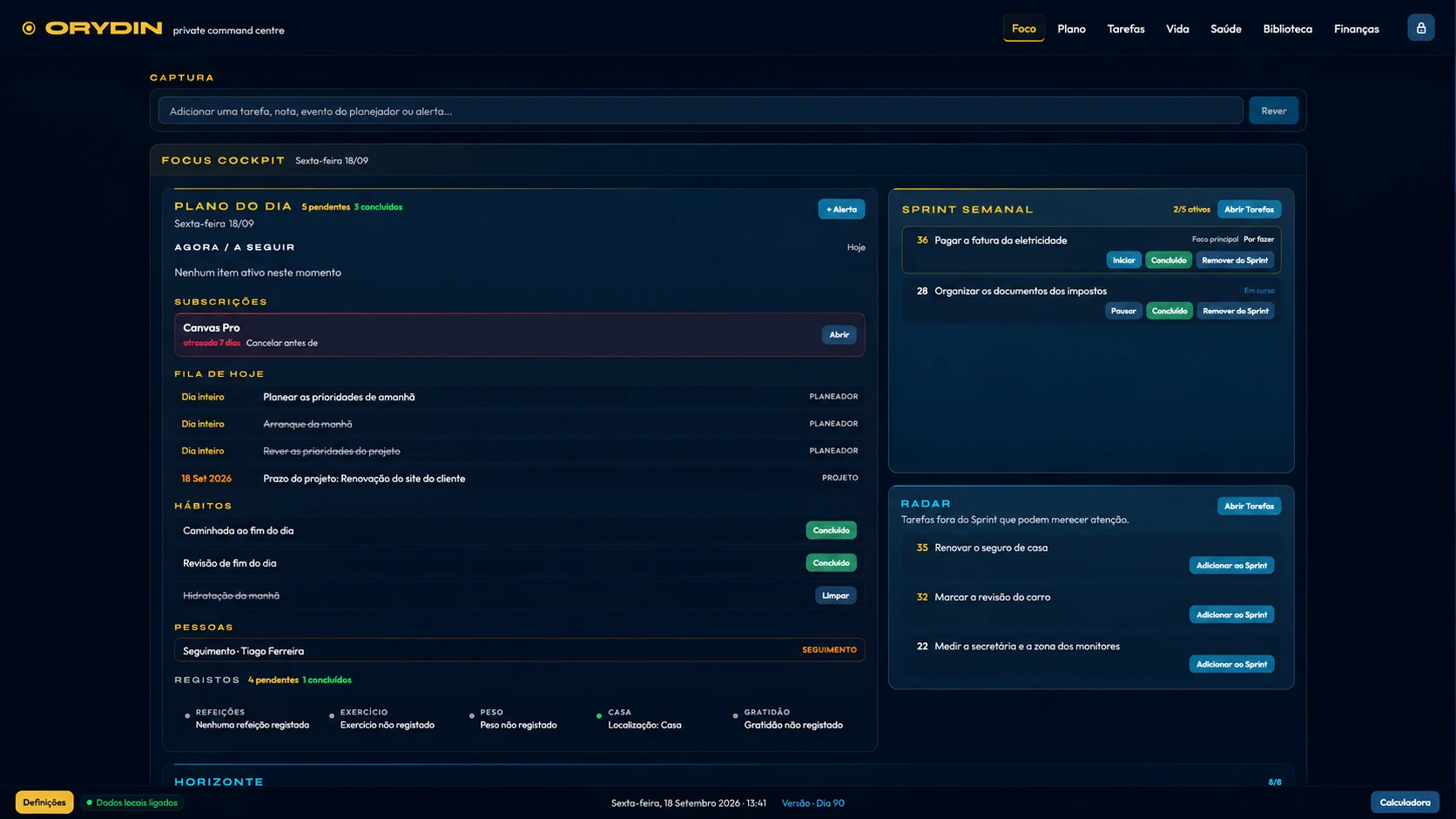Add 'Marcar a revisão do carro' to Sprint

(1231, 614)
